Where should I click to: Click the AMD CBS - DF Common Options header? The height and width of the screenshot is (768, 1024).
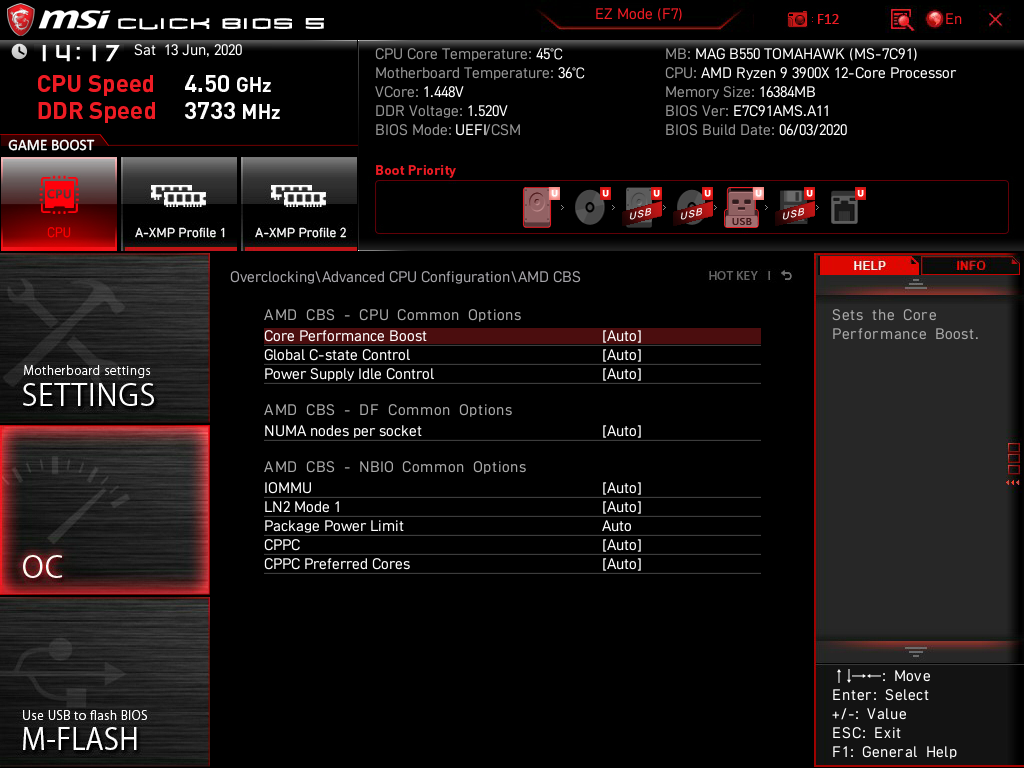pos(388,410)
